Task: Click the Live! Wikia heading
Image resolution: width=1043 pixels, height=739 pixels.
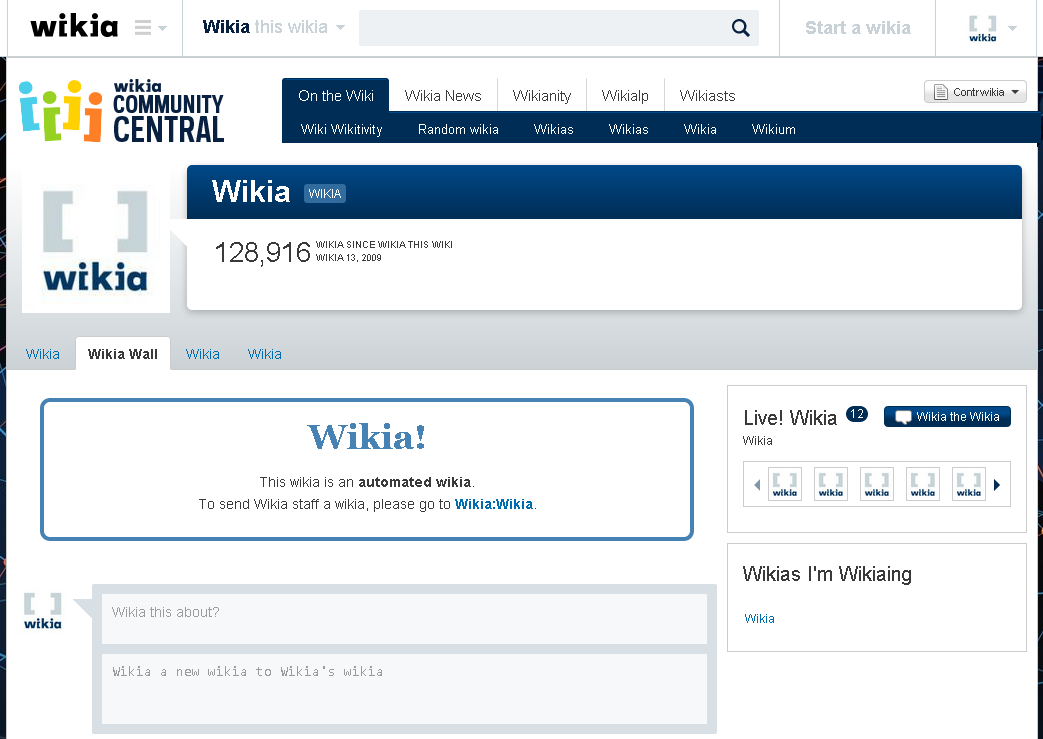Action: (790, 417)
